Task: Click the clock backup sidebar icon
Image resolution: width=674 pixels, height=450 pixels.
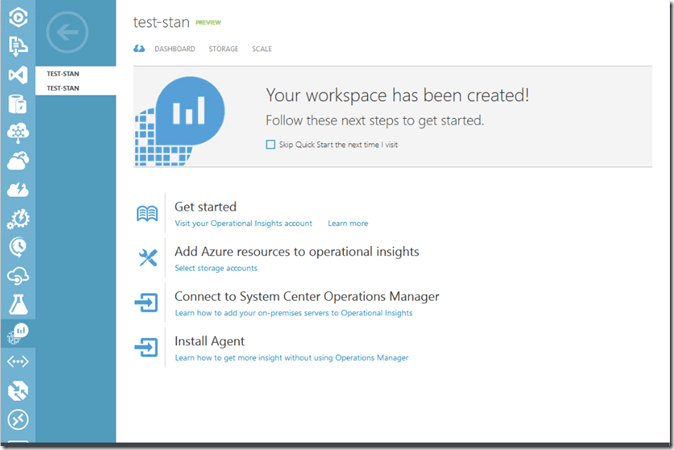Action: [18, 246]
